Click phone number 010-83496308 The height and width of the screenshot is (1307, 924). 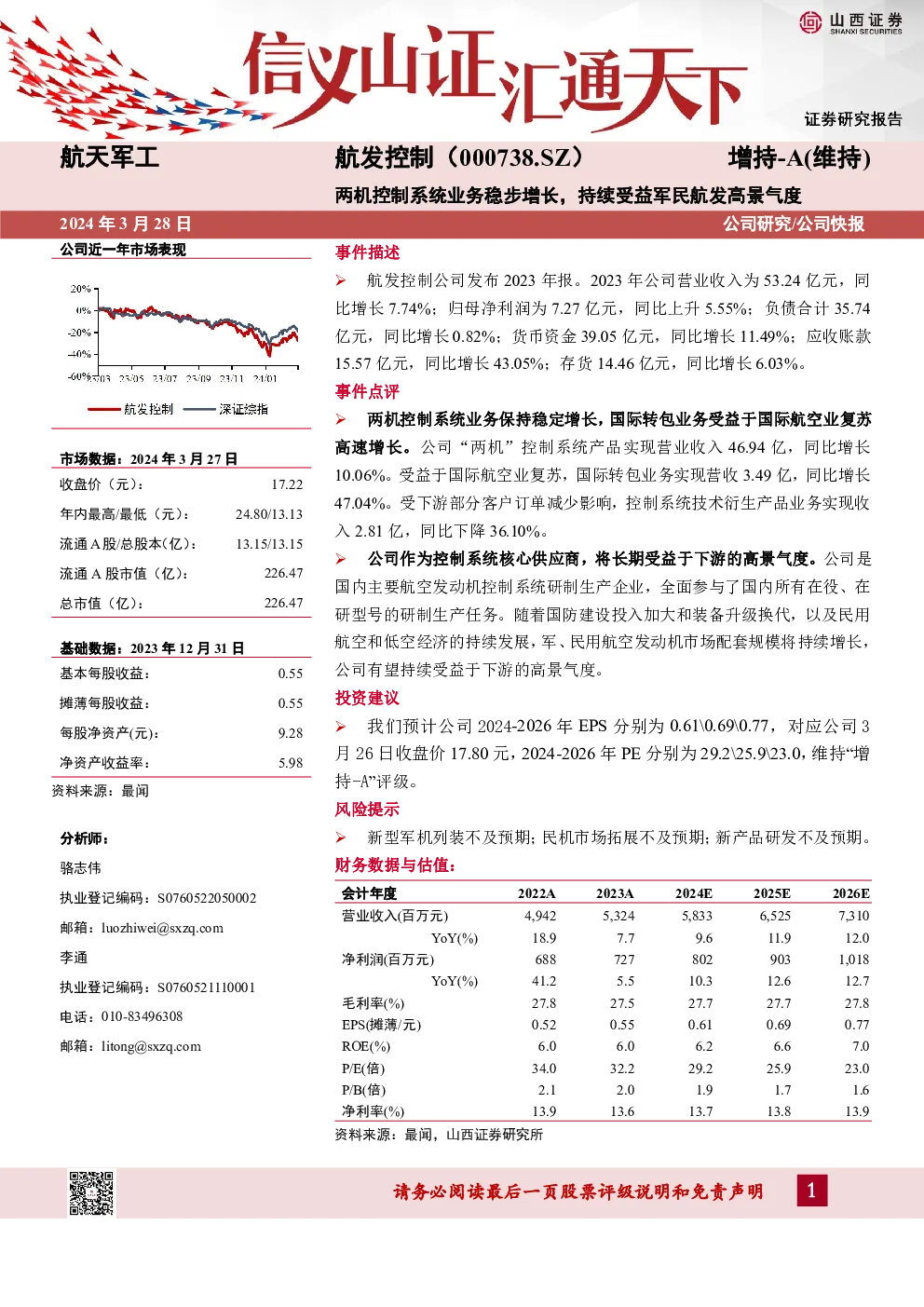(x=142, y=1016)
